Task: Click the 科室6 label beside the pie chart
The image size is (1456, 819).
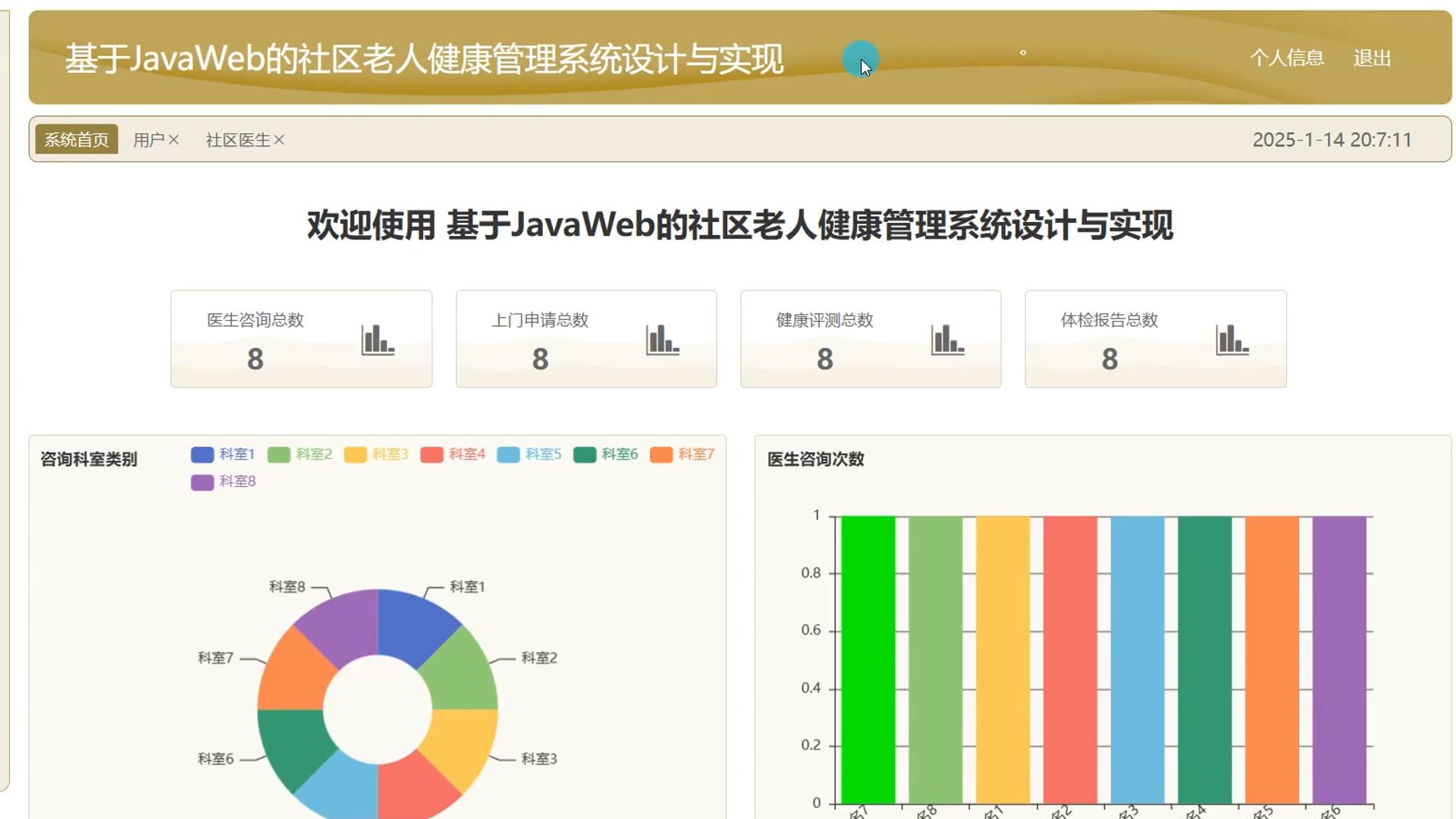Action: click(215, 758)
